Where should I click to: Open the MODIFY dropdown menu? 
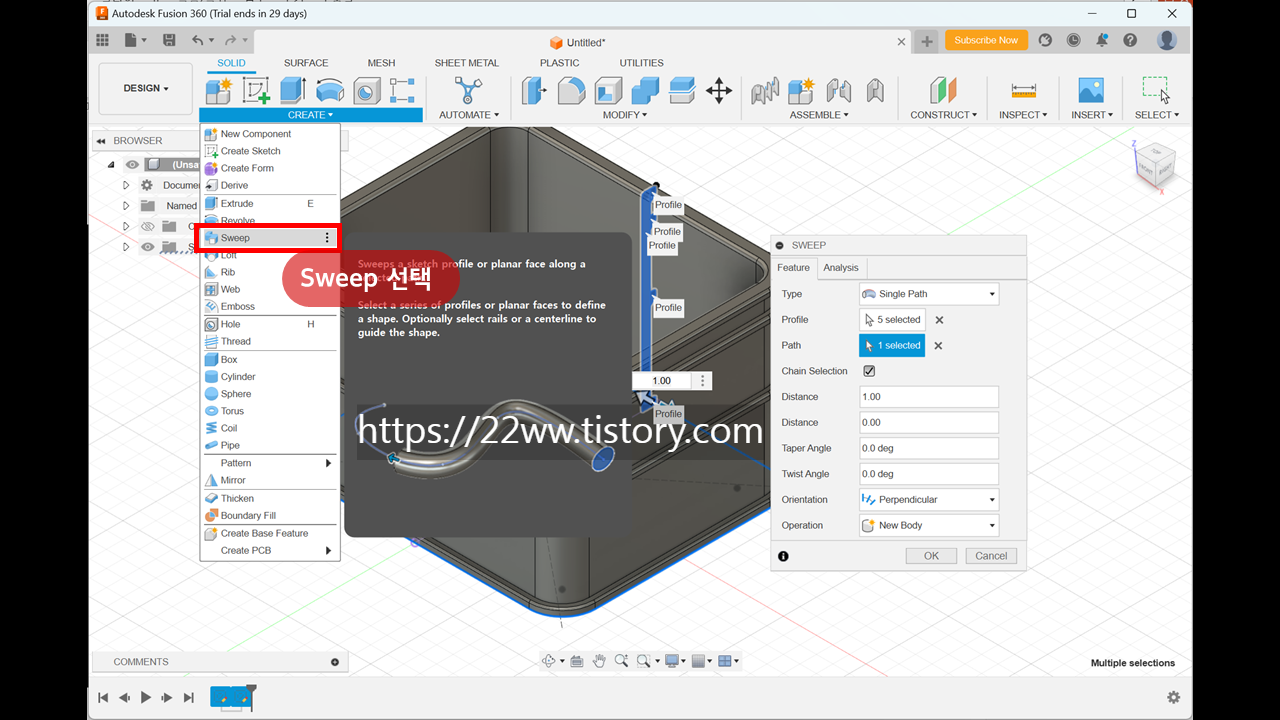[x=626, y=115]
